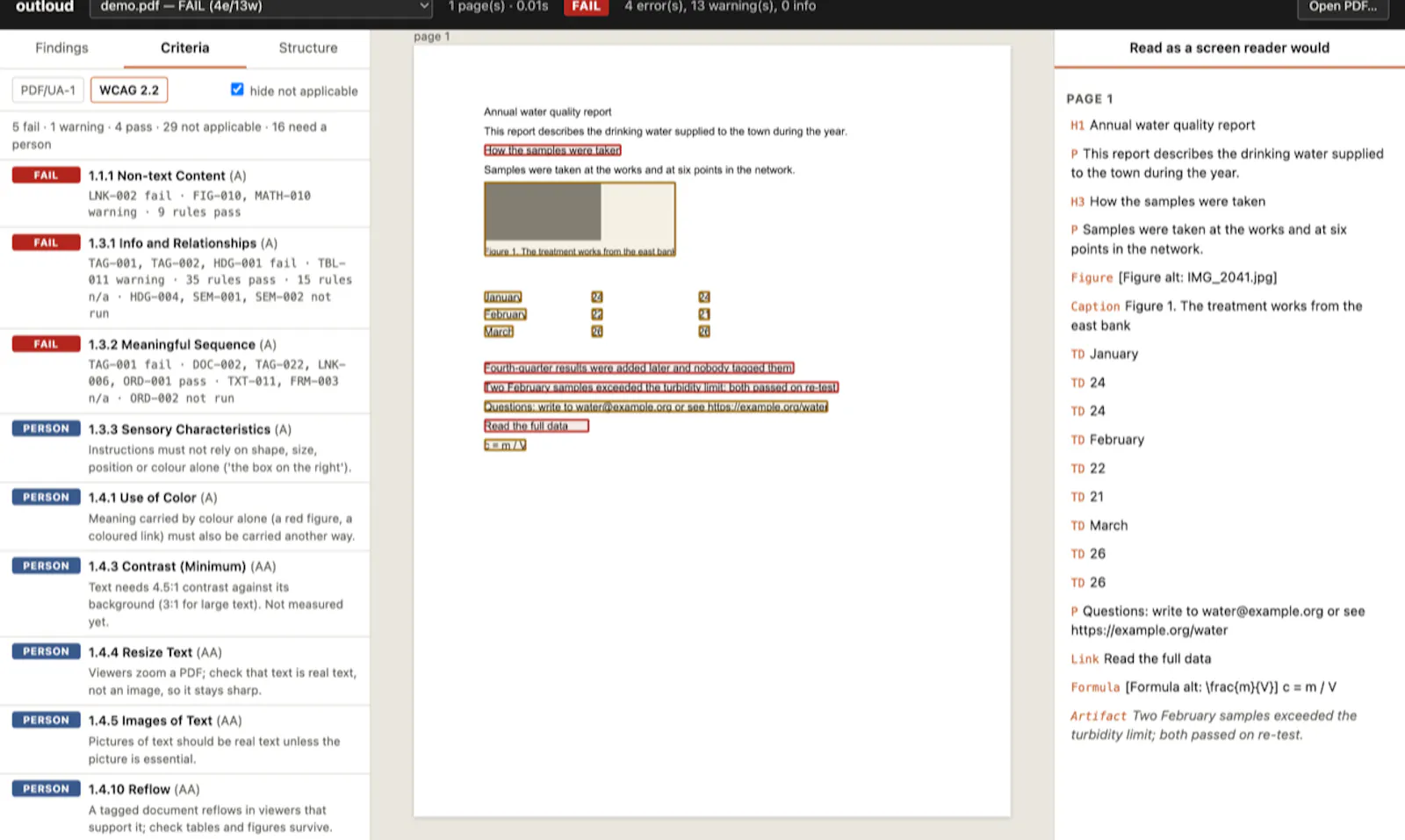1405x840 pixels.
Task: Click 'Annual water quality report' title on PDF page
Action: pos(548,111)
